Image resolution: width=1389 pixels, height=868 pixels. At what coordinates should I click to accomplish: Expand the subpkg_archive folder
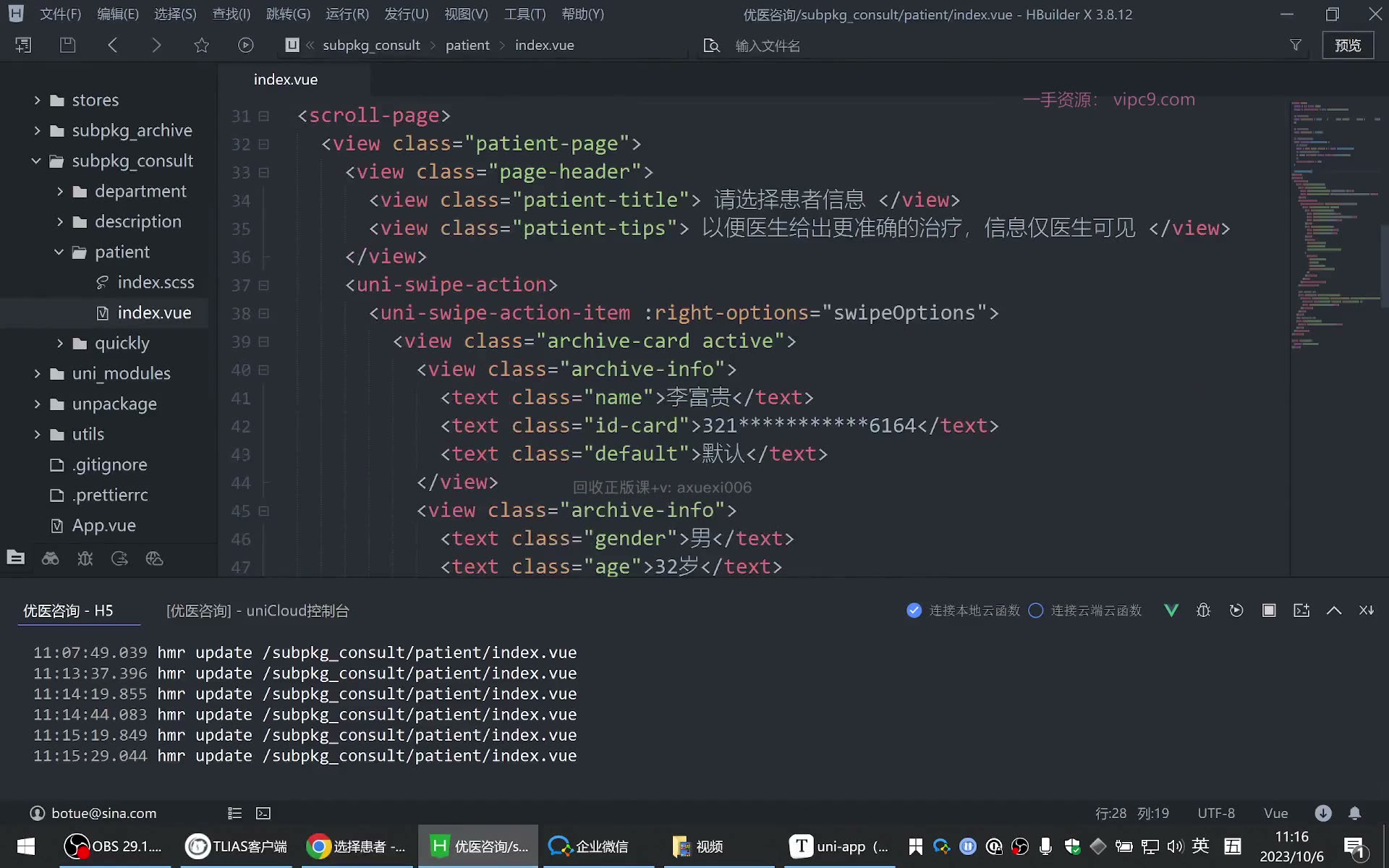point(37,130)
